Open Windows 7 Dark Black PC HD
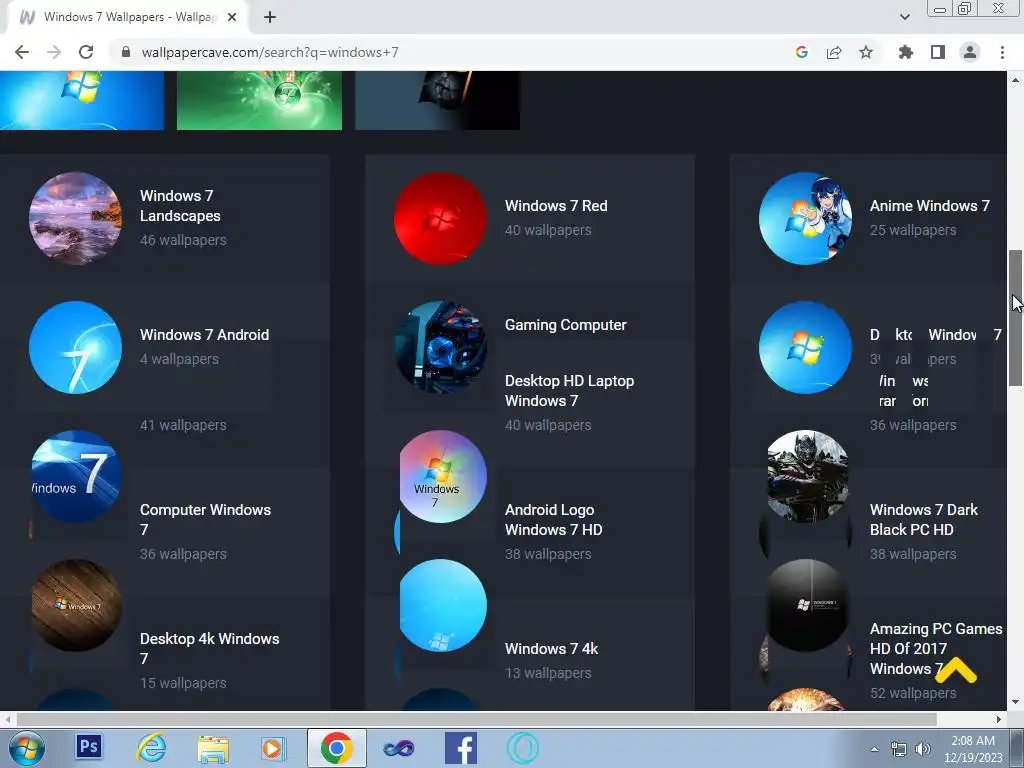This screenshot has height=768, width=1024. (923, 519)
